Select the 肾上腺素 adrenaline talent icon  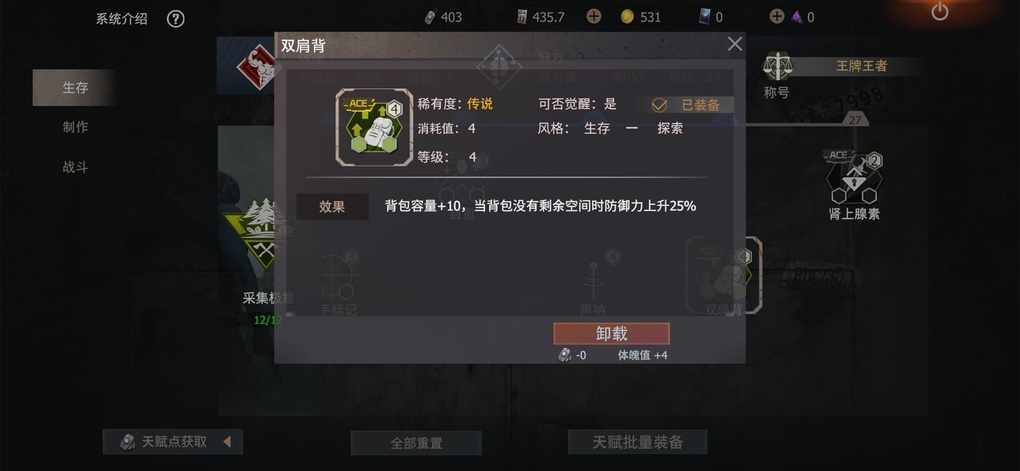point(853,177)
